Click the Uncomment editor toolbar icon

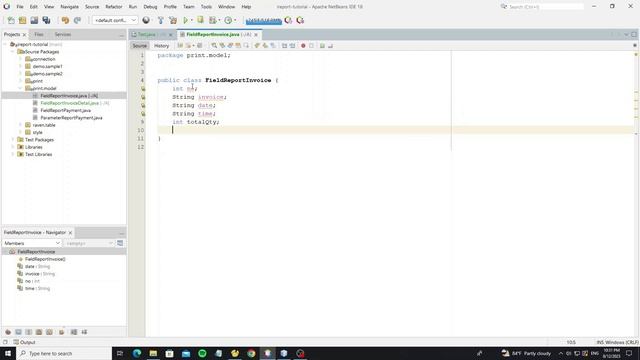[x=330, y=46]
